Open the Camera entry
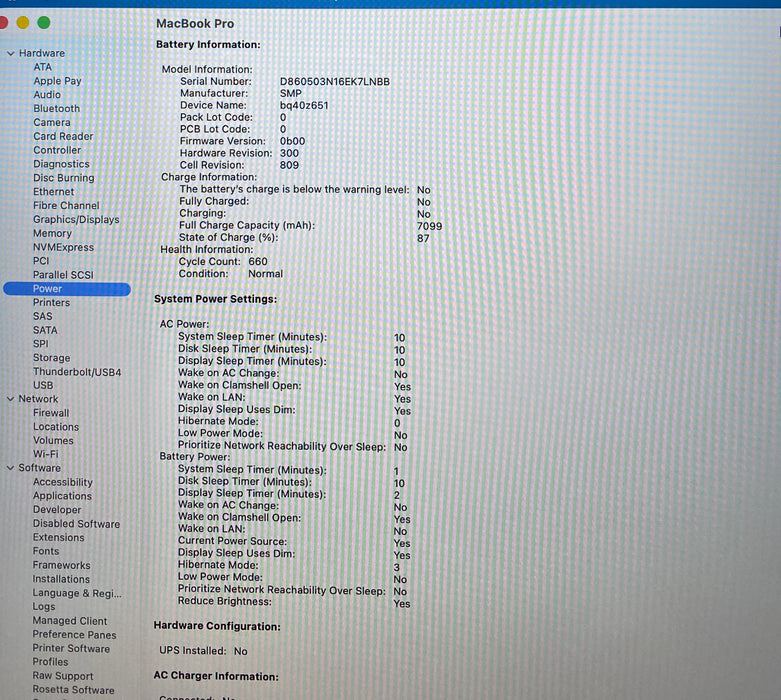This screenshot has height=700, width=781. 52,122
